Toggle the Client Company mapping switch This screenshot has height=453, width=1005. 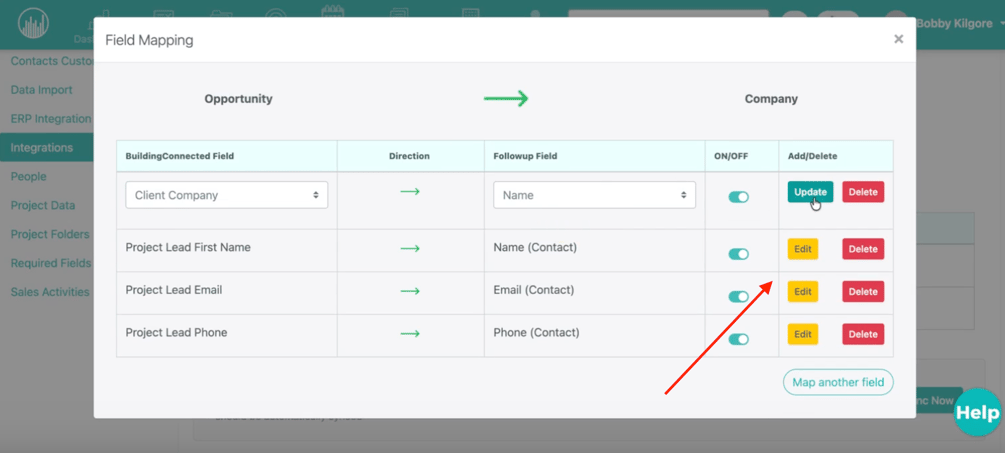738,197
